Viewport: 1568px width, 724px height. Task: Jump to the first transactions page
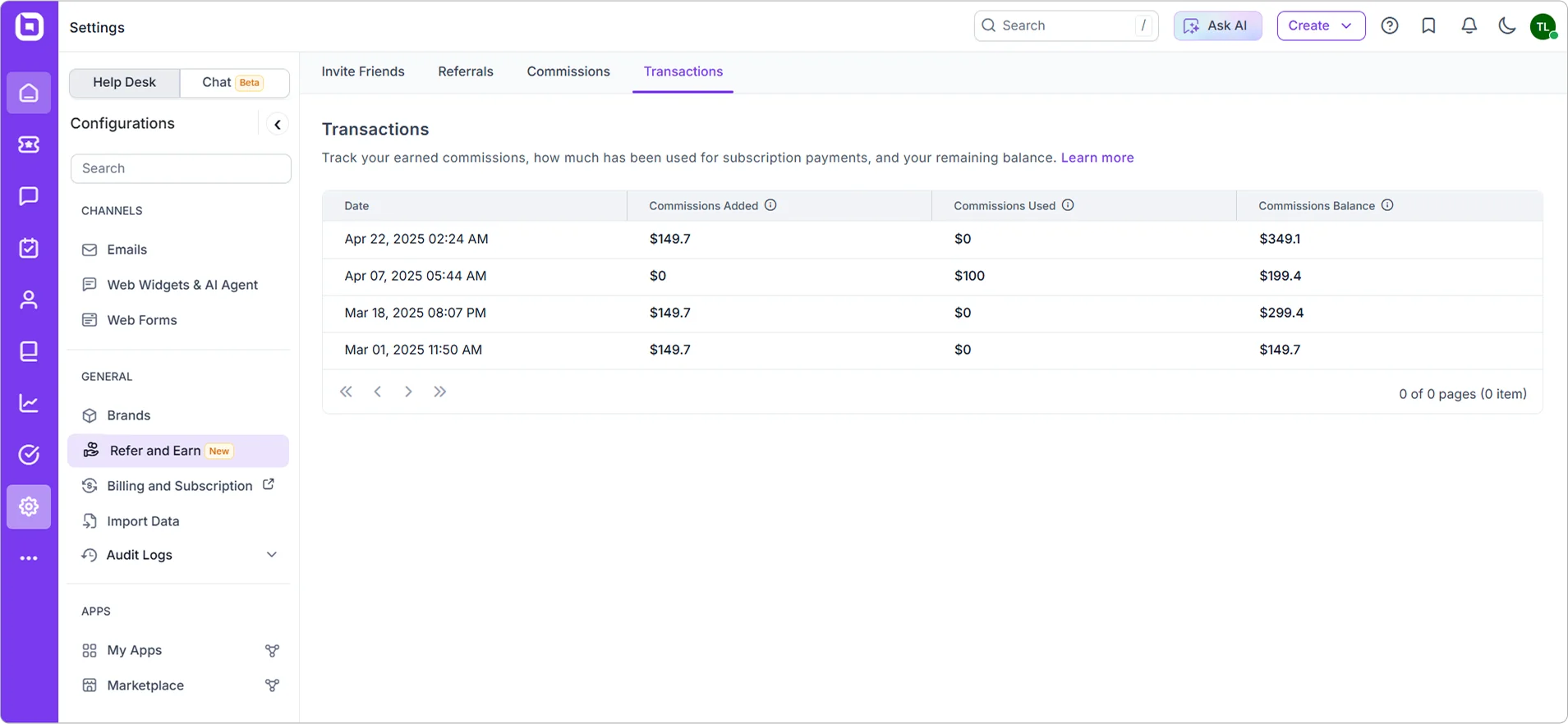coord(346,392)
